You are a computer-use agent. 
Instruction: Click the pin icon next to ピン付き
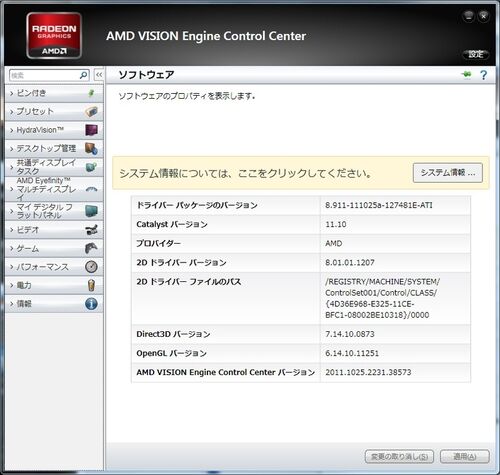click(x=91, y=93)
